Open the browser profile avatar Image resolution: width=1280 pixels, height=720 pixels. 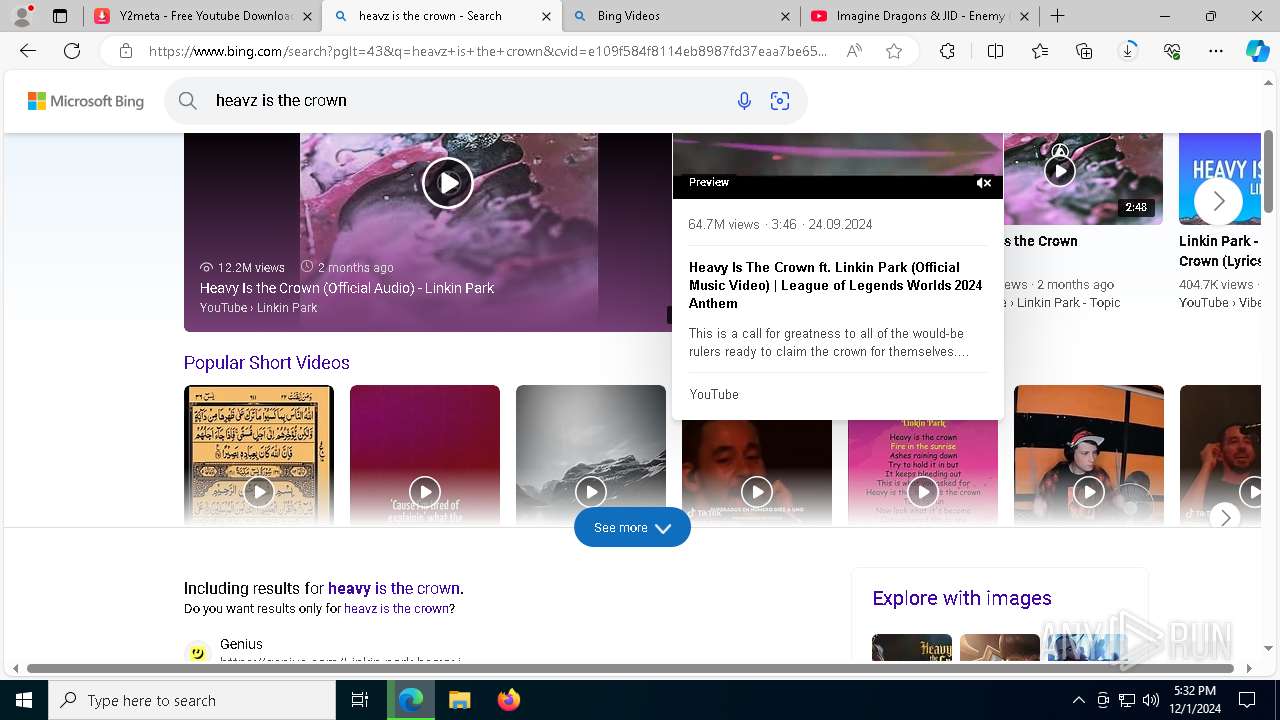pos(22,15)
